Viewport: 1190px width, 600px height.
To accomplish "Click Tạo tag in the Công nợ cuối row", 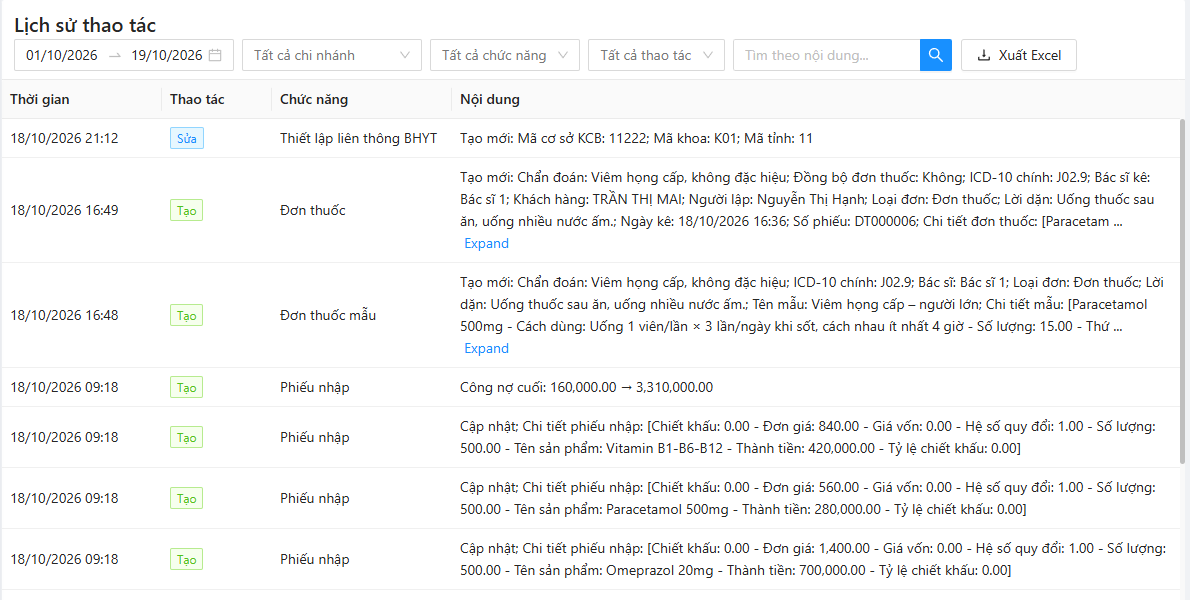I will 187,388.
